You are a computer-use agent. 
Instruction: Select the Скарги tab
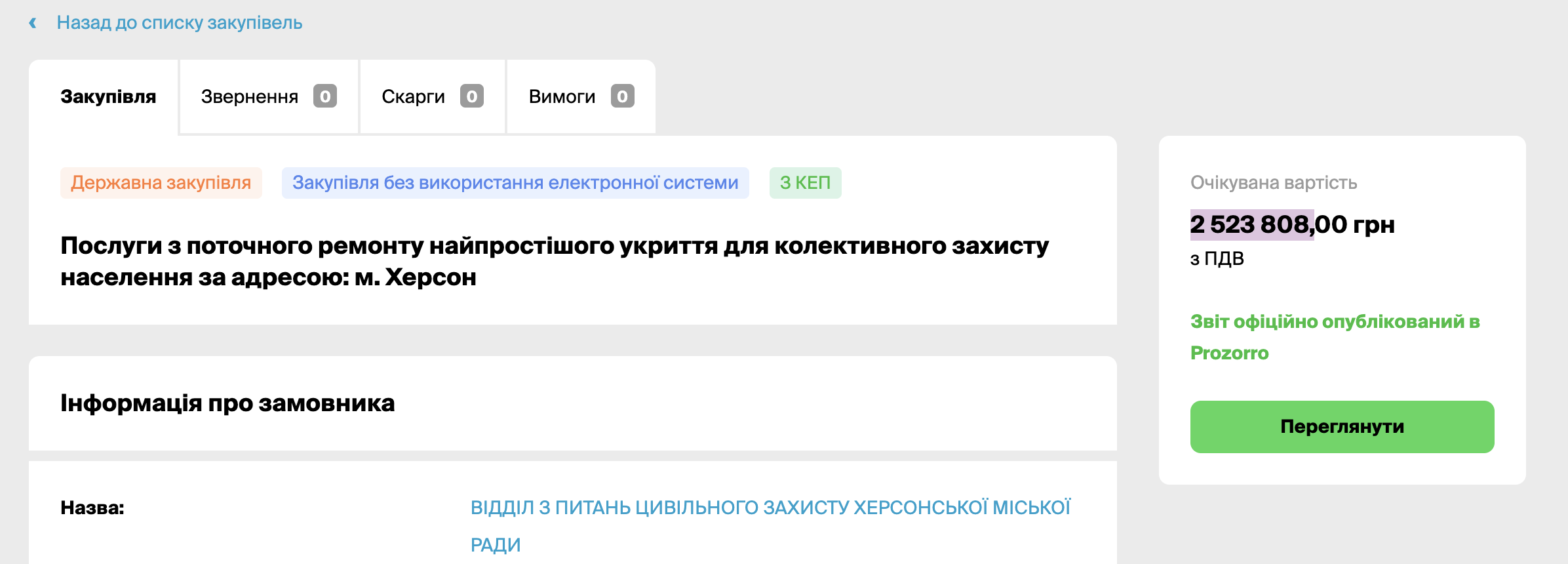[x=413, y=97]
